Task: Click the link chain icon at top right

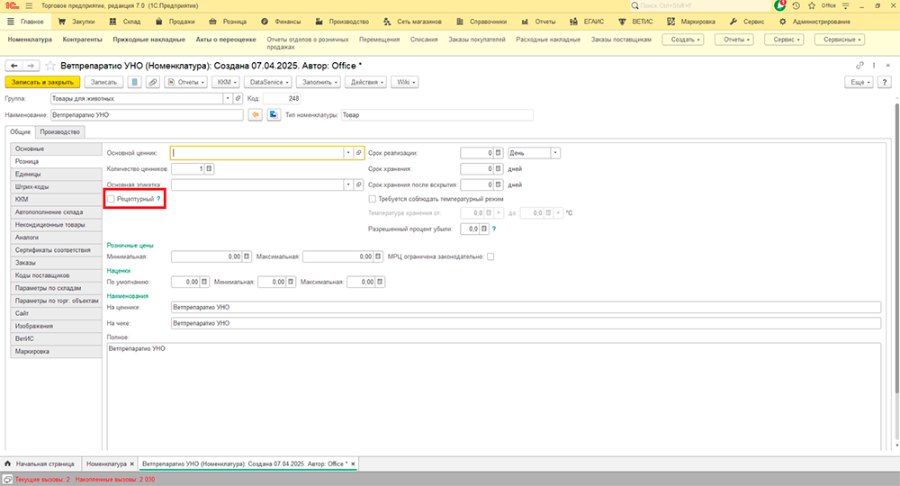Action: point(860,65)
